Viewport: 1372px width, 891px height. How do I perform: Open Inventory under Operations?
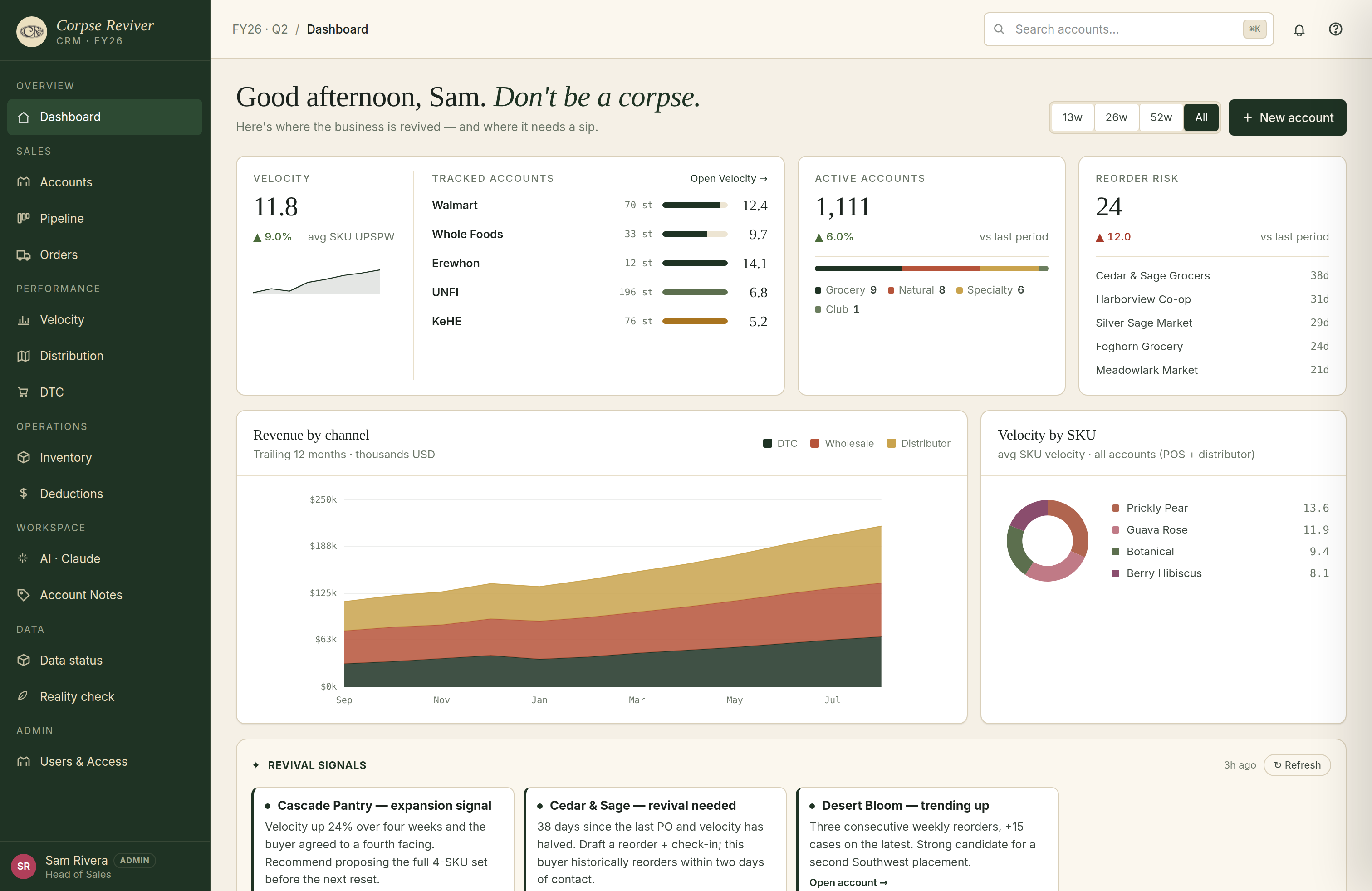(x=105, y=458)
